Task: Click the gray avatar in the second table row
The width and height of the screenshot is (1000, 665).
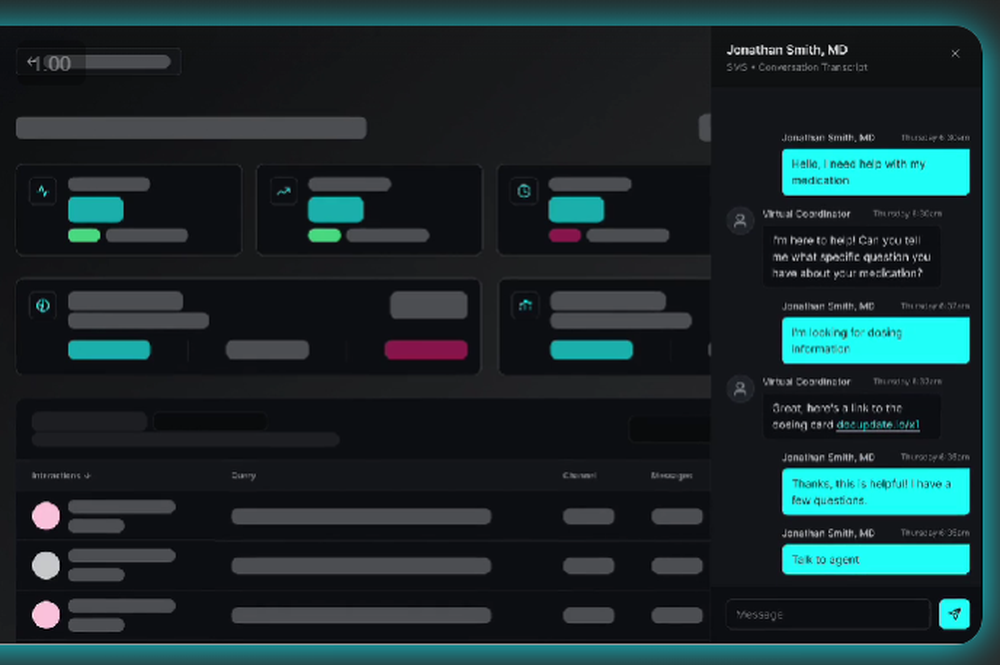Action: (48, 565)
